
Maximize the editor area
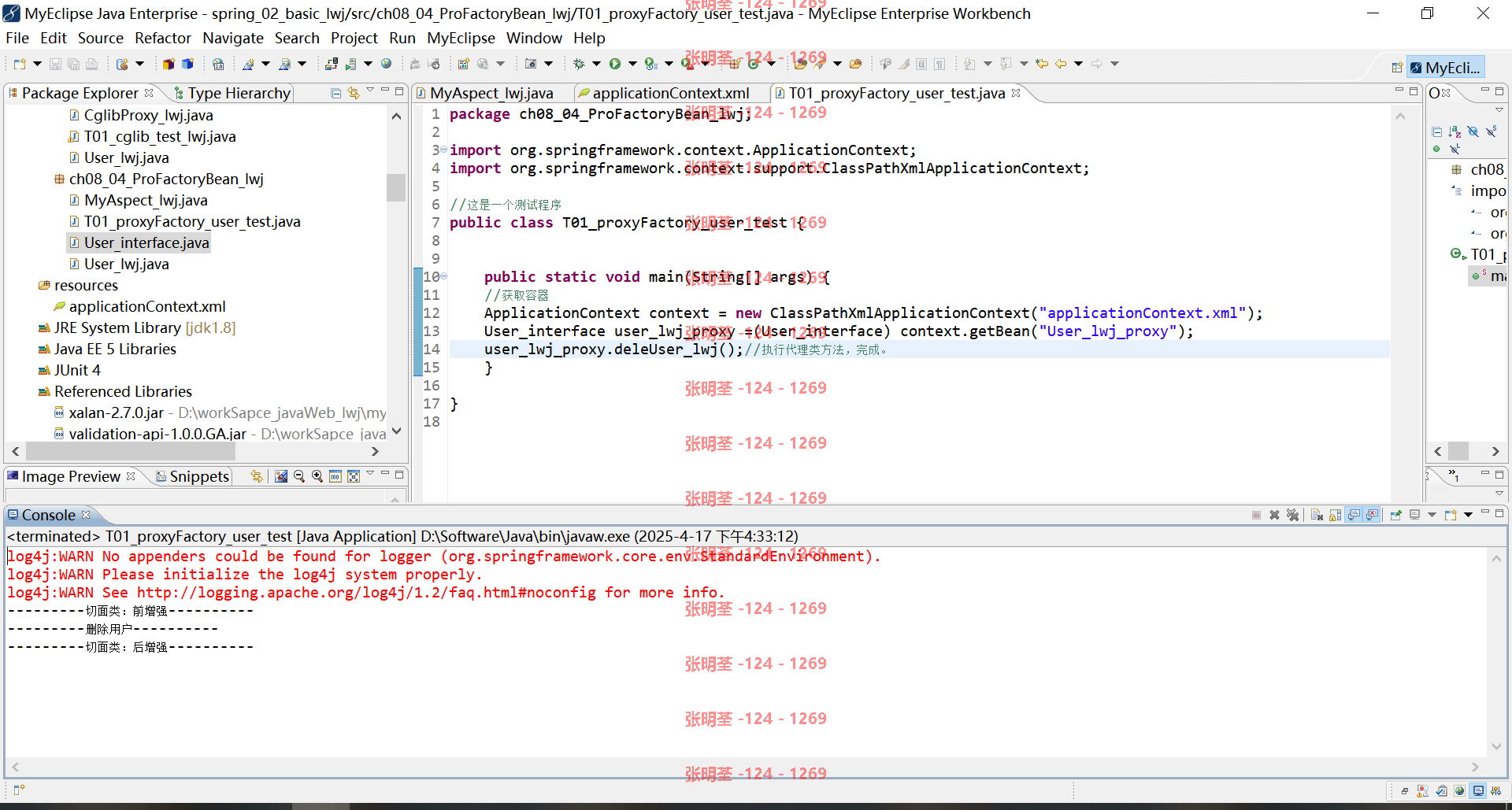point(1414,91)
